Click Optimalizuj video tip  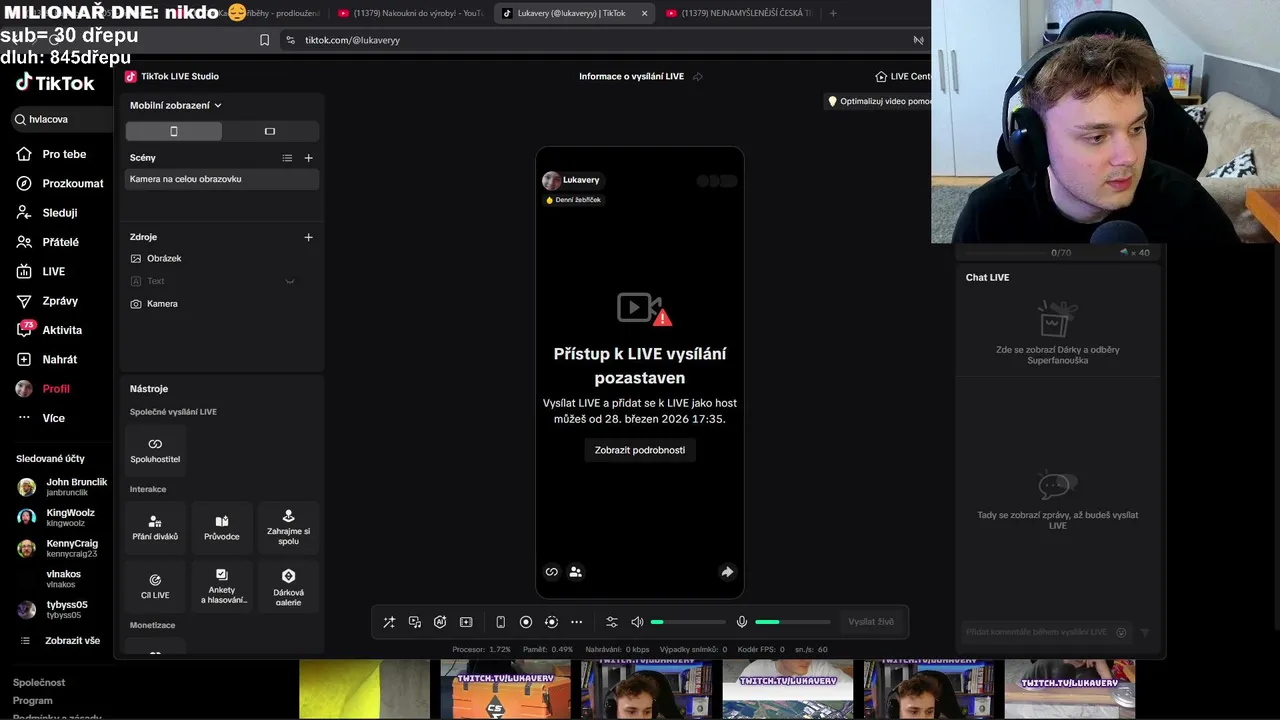point(879,101)
